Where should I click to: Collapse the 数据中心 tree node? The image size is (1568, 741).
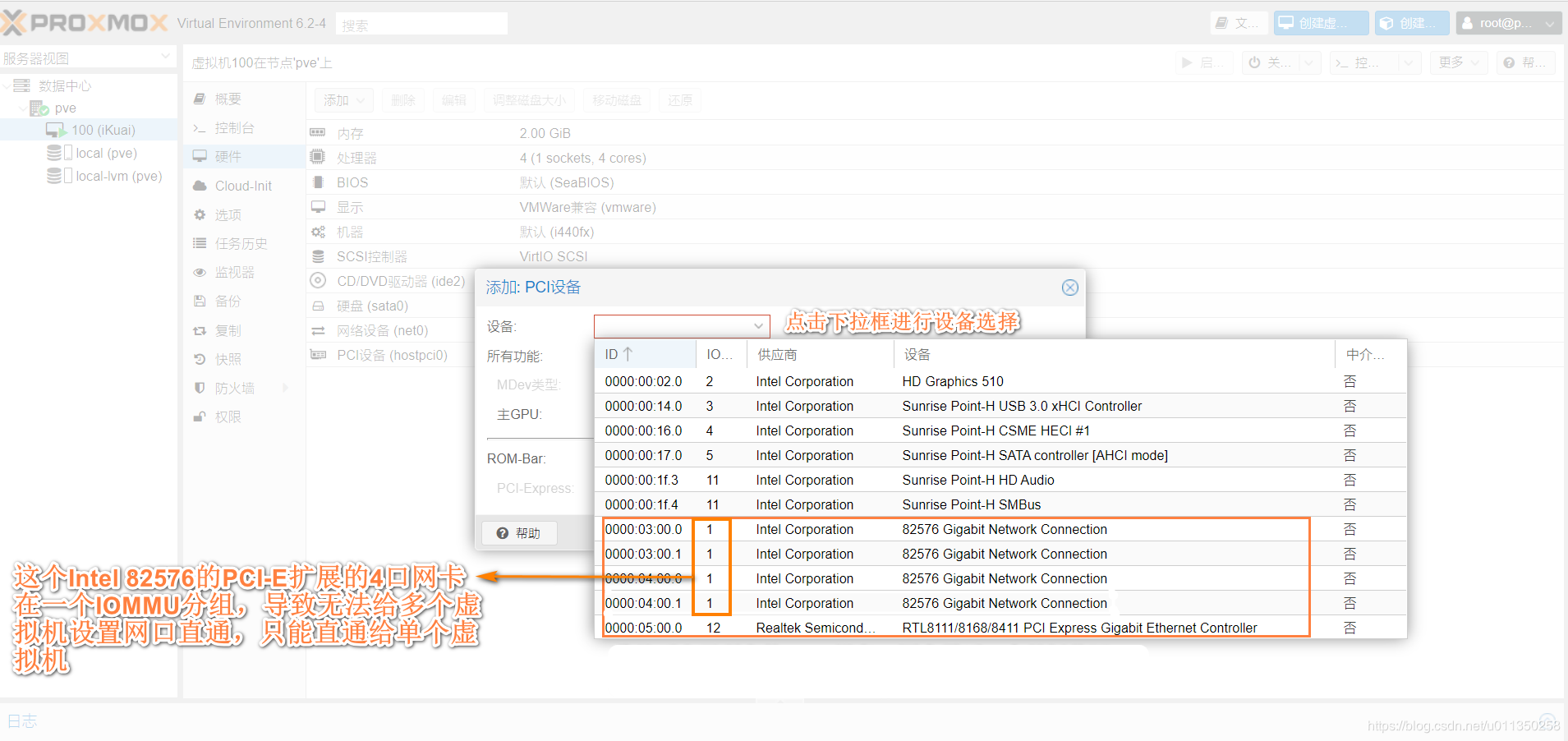click(x=8, y=85)
